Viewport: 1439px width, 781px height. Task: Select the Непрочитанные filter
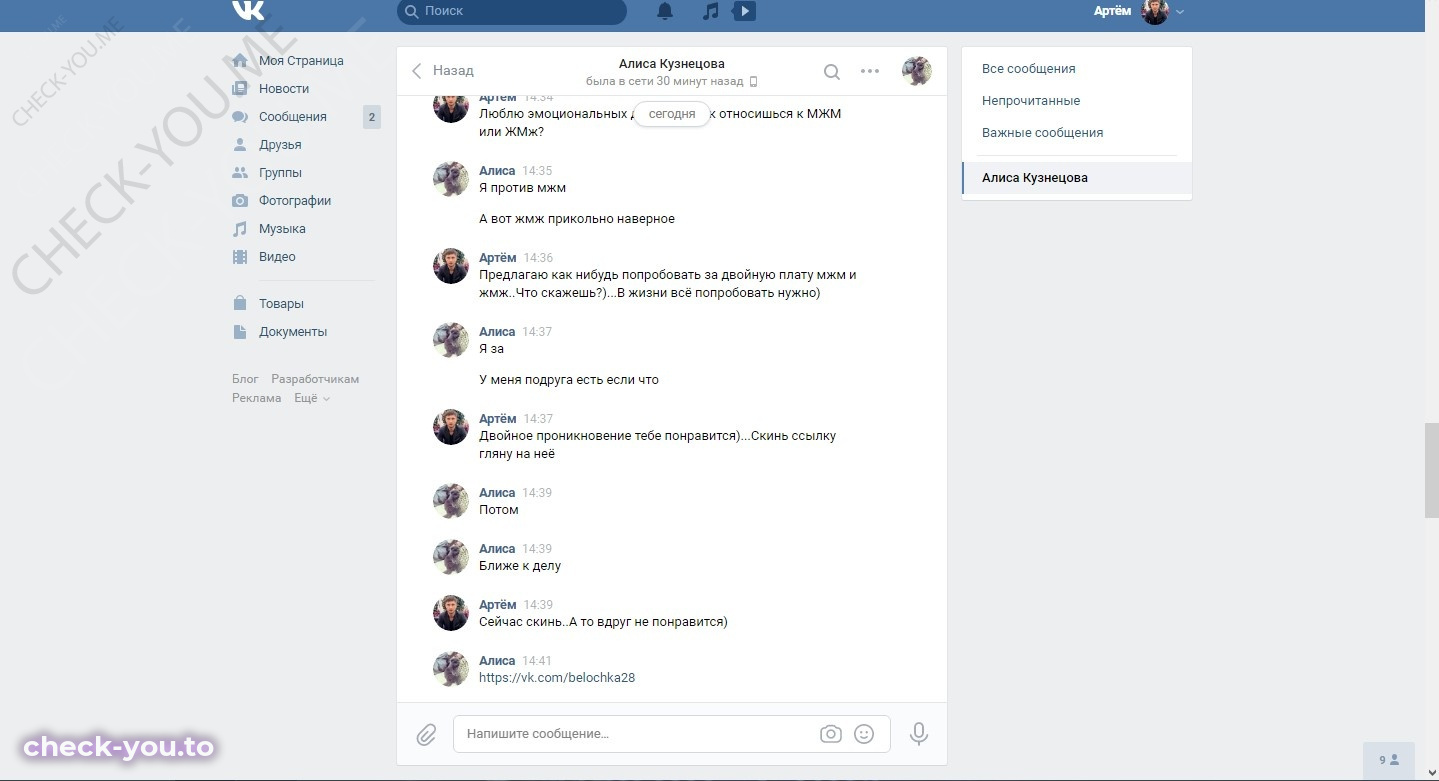coord(1031,101)
